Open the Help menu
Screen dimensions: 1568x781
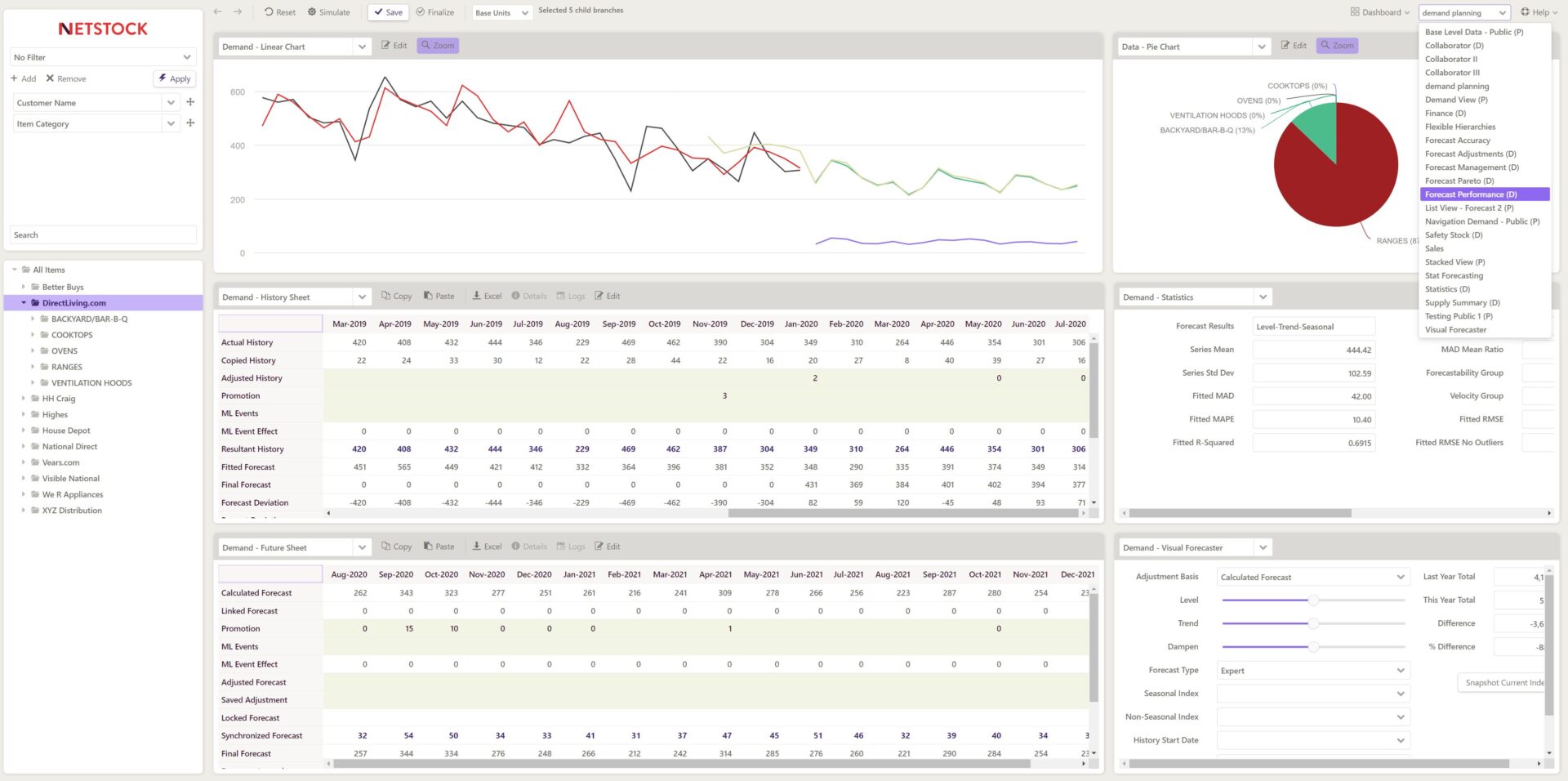1539,12
